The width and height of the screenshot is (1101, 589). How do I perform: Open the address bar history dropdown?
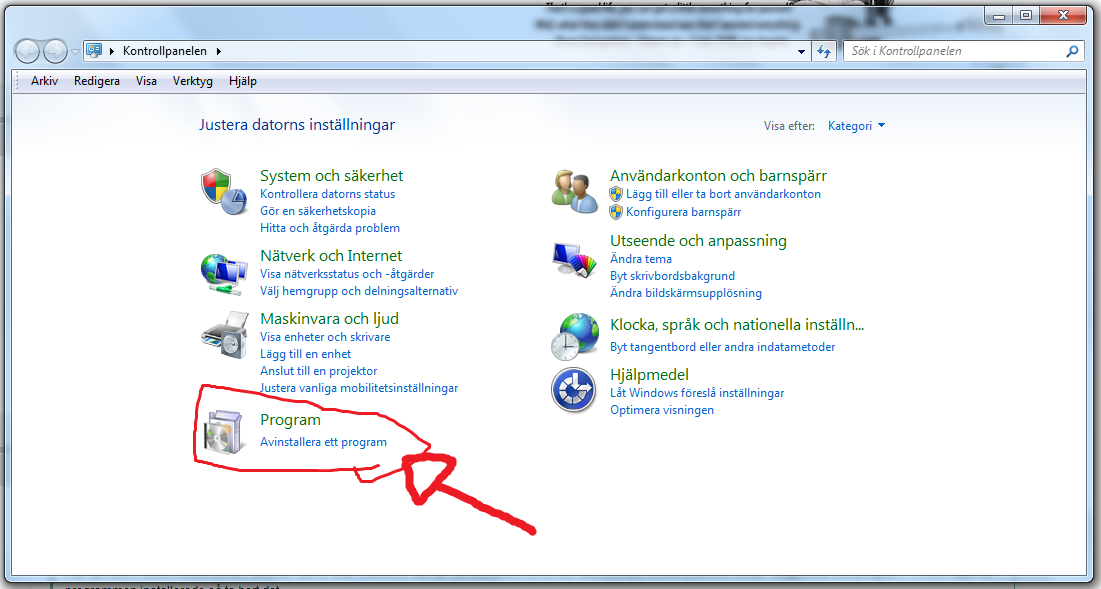tap(802, 51)
